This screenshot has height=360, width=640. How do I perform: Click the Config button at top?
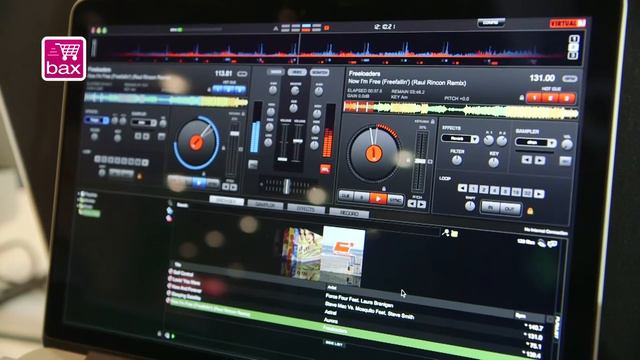pos(491,23)
